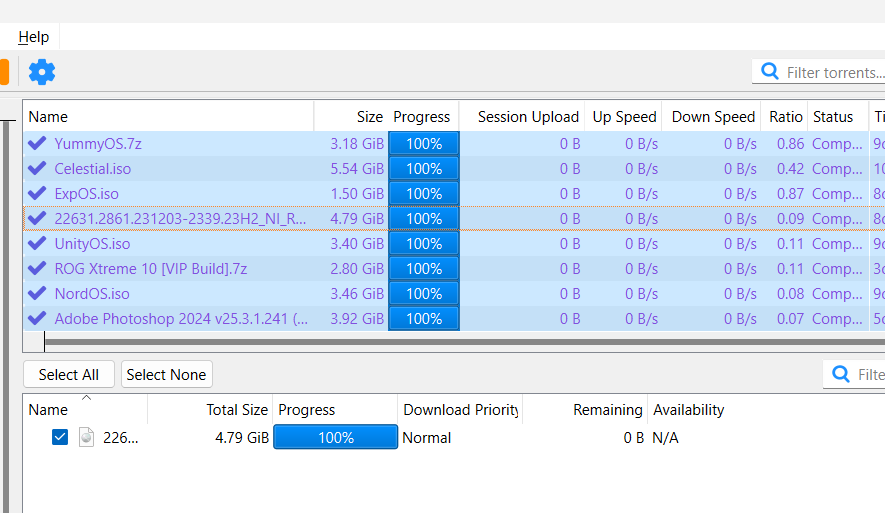The height and width of the screenshot is (513, 885).
Task: Click the NordOS.iso 100% progress bar
Action: 424,293
